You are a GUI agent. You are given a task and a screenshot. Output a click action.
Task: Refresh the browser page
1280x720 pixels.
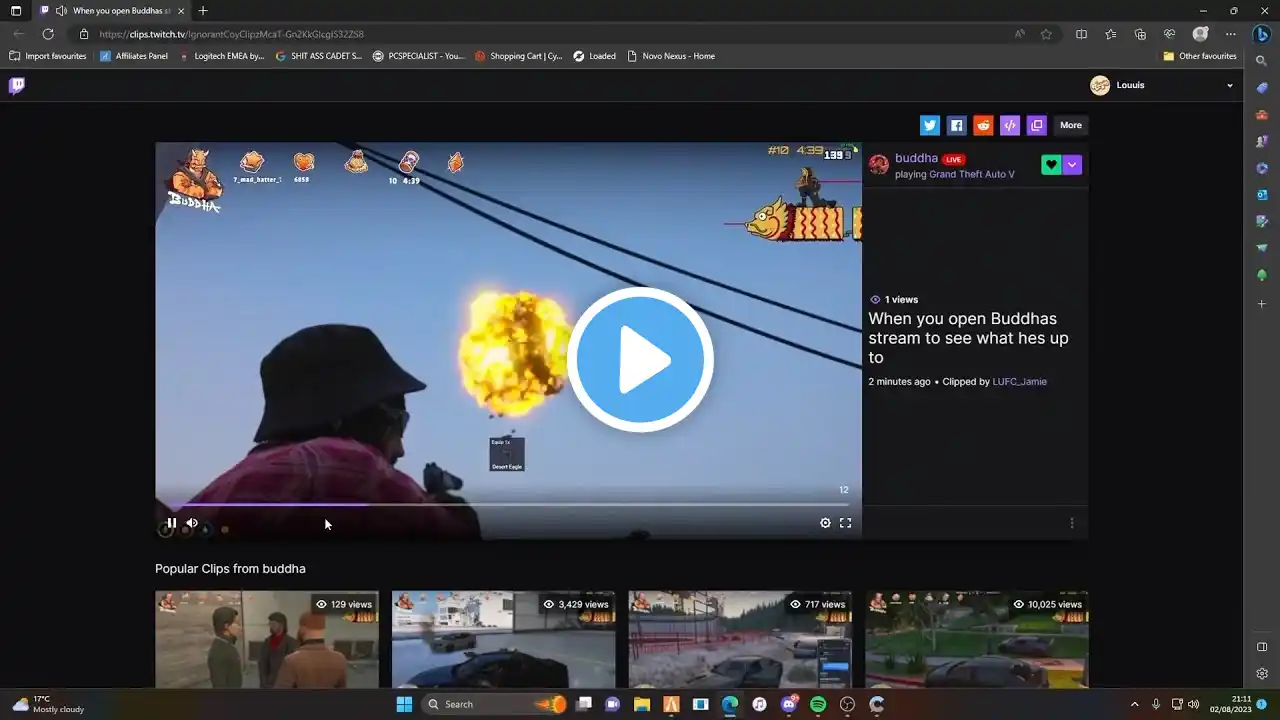[48, 34]
